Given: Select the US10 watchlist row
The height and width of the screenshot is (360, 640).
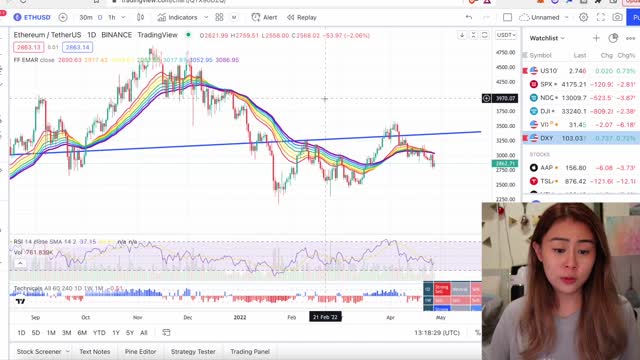Looking at the screenshot, I should (x=581, y=71).
